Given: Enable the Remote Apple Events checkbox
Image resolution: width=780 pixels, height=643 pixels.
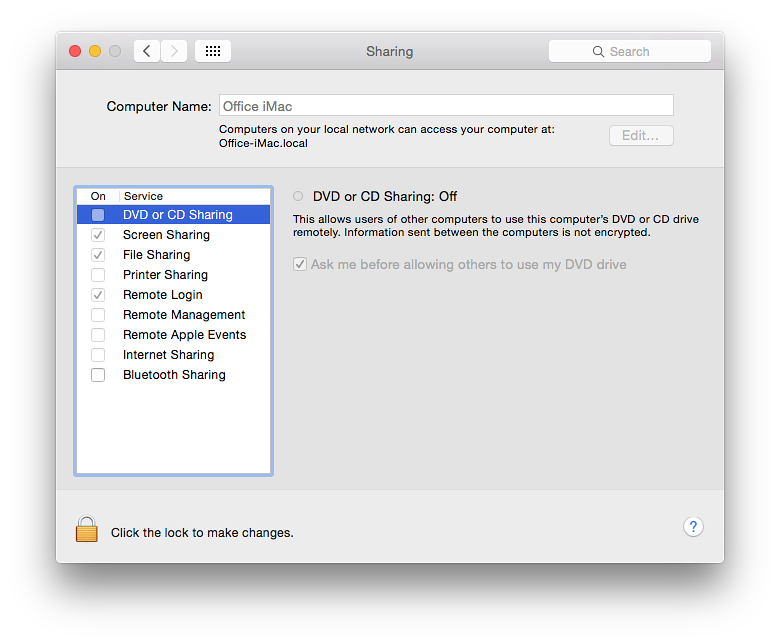Looking at the screenshot, I should 98,335.
